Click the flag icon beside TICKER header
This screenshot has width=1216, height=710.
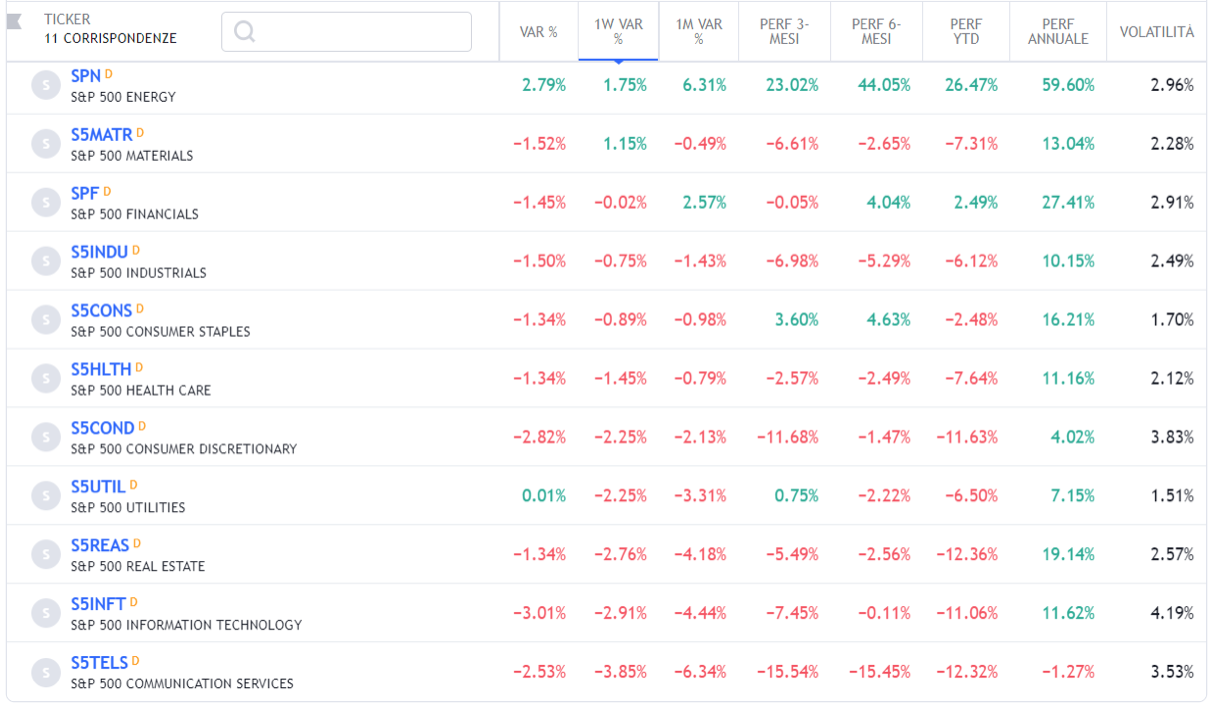15,22
